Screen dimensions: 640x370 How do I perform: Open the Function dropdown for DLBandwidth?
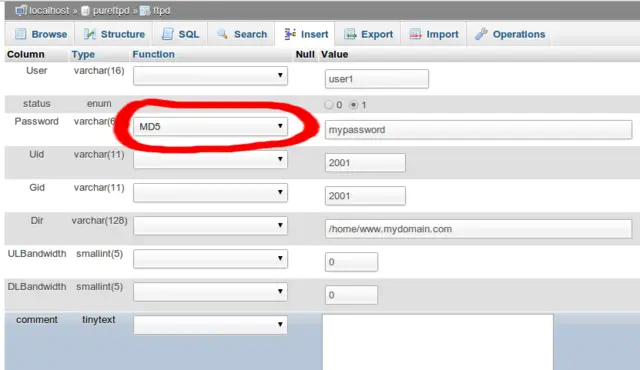pyautogui.click(x=210, y=291)
